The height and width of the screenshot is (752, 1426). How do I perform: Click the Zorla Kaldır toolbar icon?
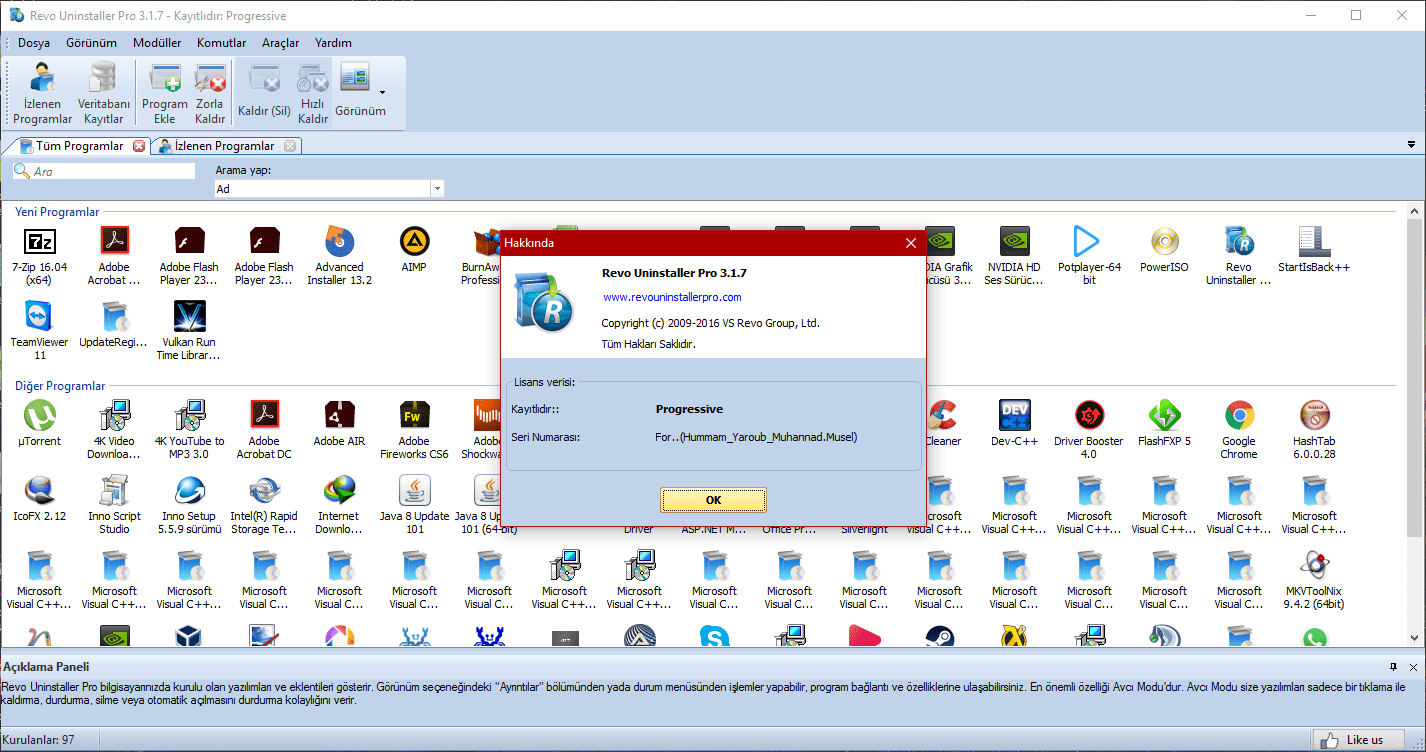point(210,93)
